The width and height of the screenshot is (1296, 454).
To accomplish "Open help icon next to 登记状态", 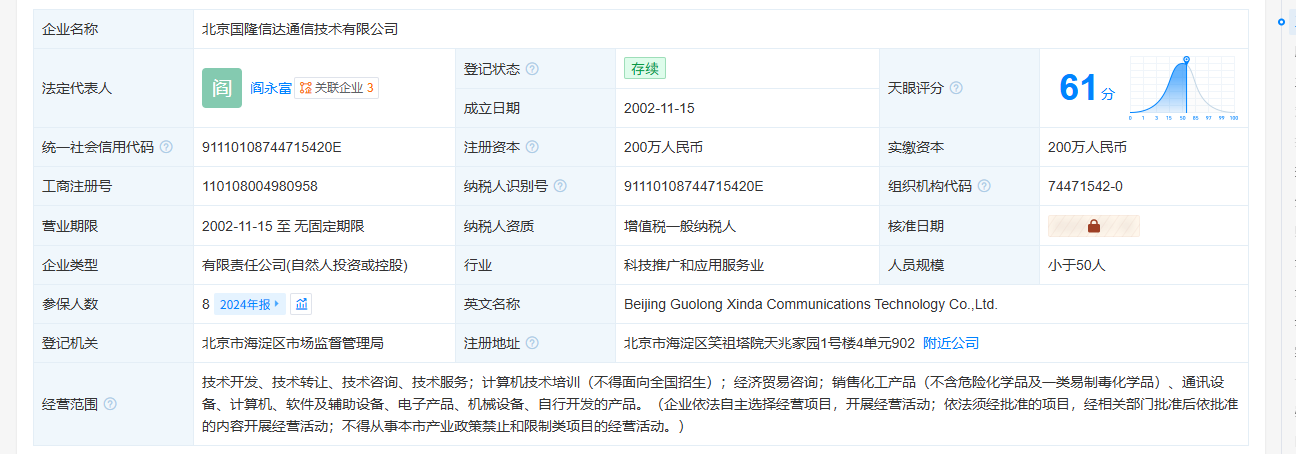I will [x=532, y=69].
